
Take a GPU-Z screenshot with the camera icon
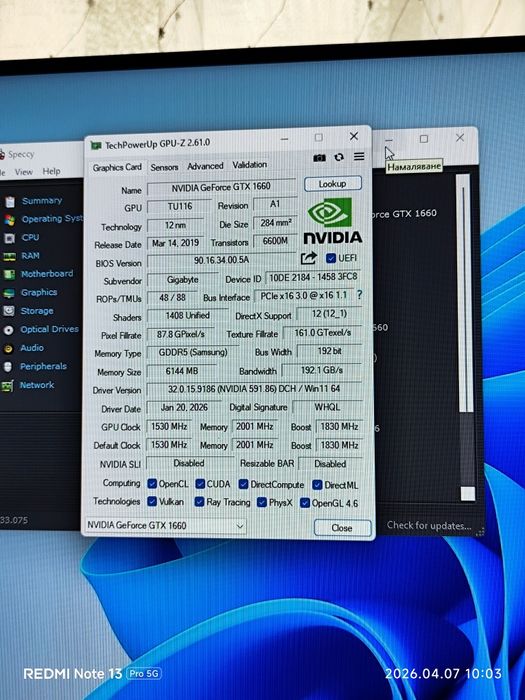[319, 158]
